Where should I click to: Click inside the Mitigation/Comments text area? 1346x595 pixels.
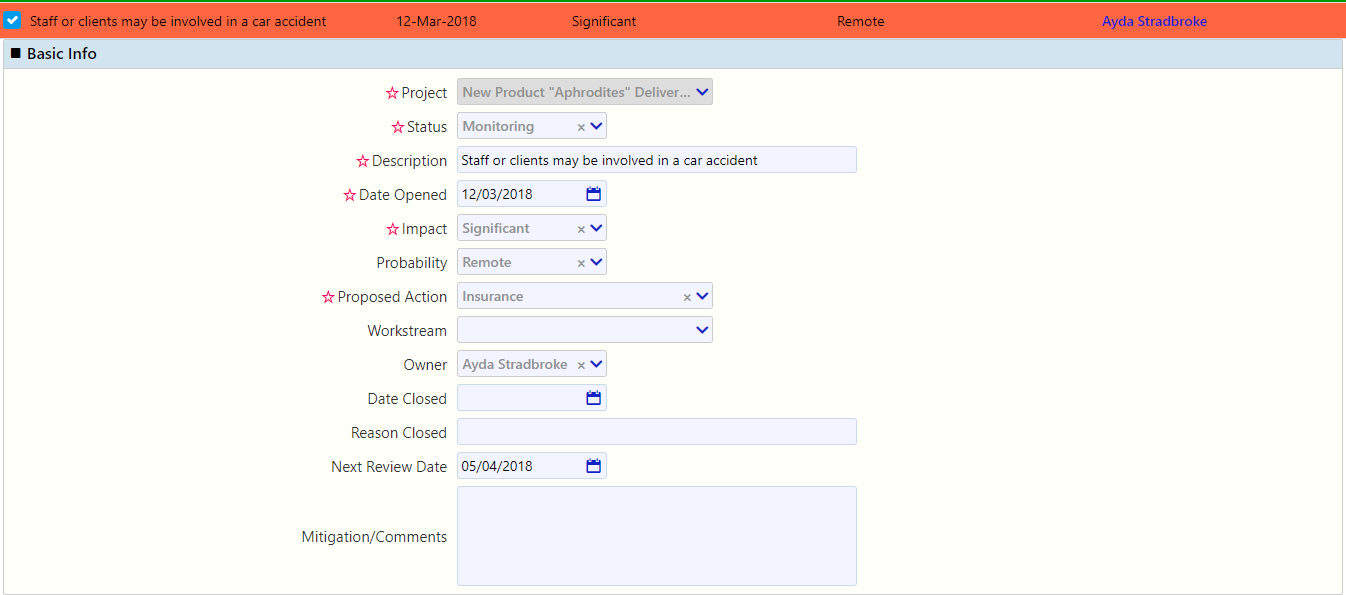[x=656, y=535]
